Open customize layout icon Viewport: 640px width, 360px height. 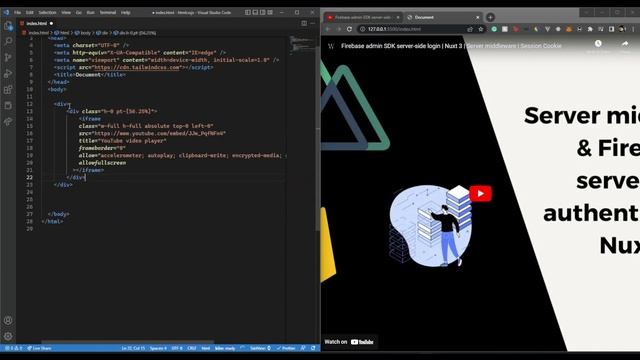point(270,12)
